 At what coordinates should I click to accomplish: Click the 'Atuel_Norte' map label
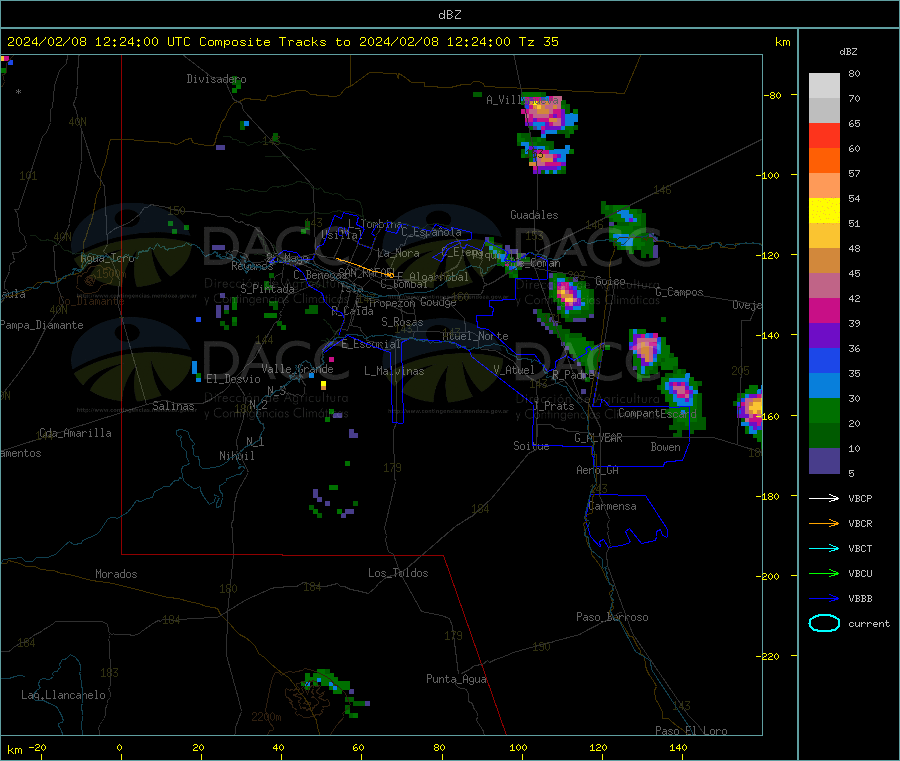click(475, 336)
